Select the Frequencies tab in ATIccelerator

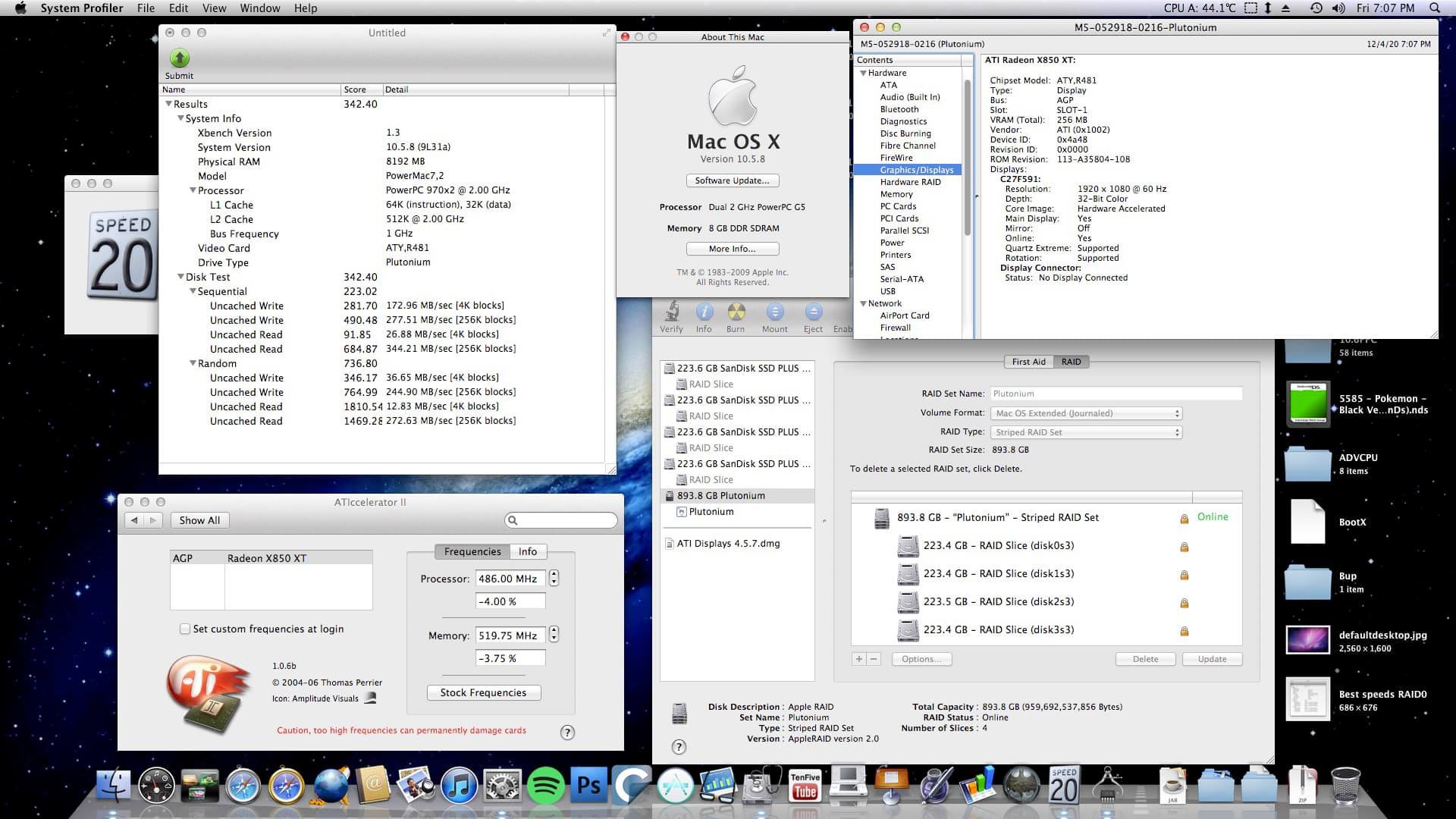(x=472, y=551)
